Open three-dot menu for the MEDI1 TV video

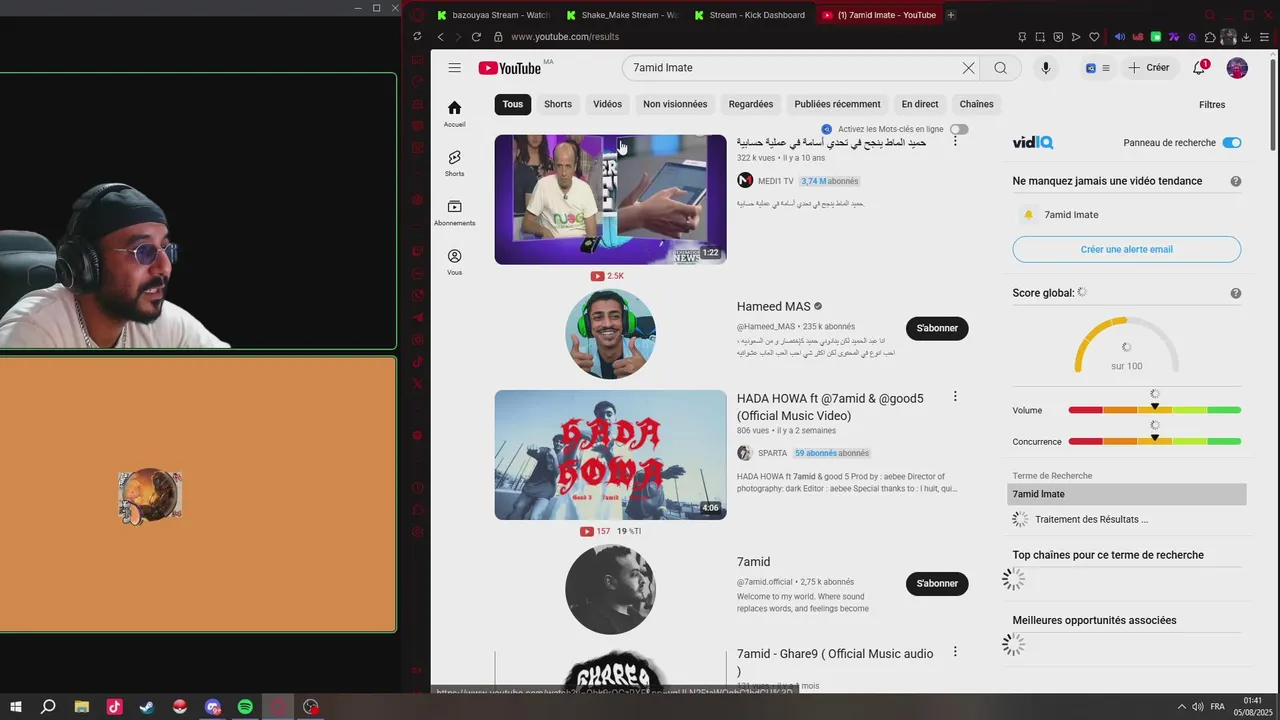(955, 142)
